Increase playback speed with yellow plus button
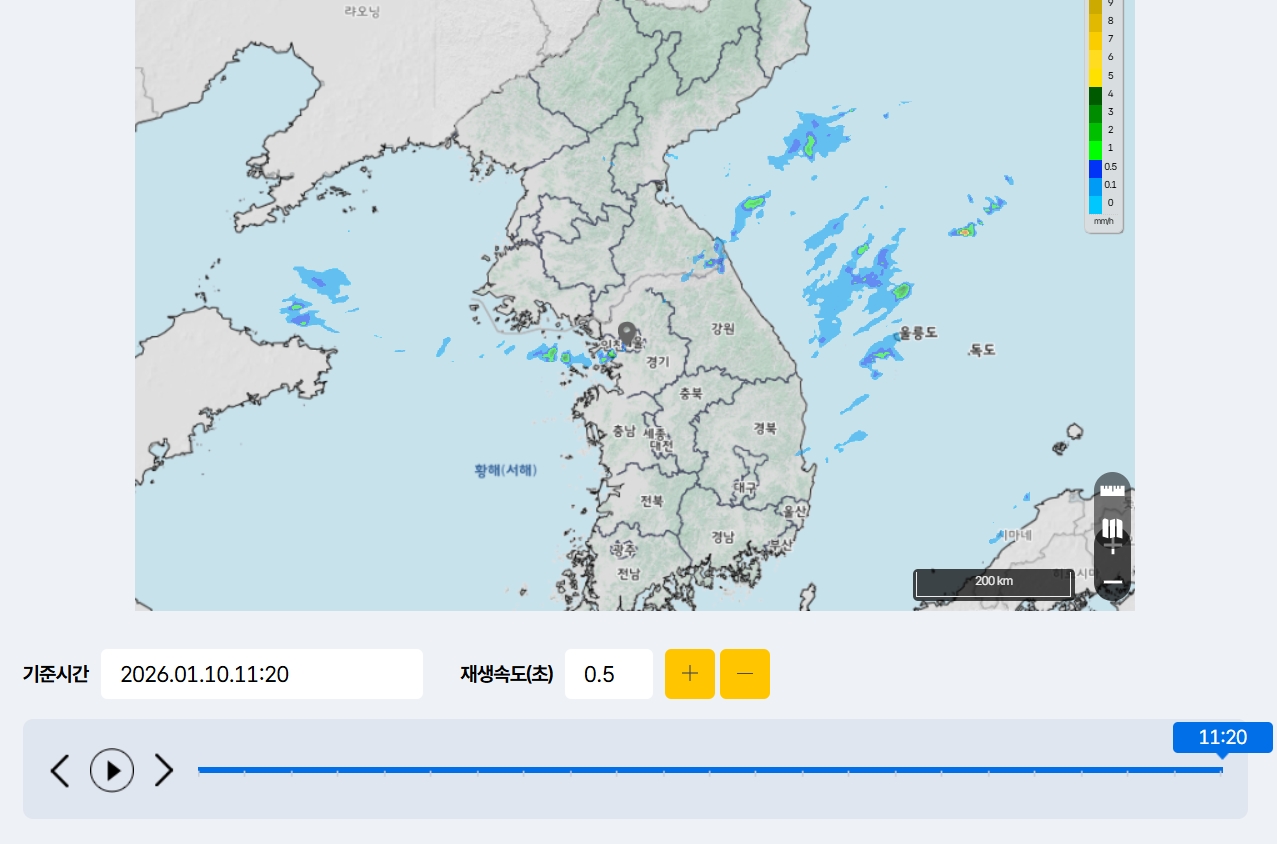The height and width of the screenshot is (844, 1277). point(690,674)
